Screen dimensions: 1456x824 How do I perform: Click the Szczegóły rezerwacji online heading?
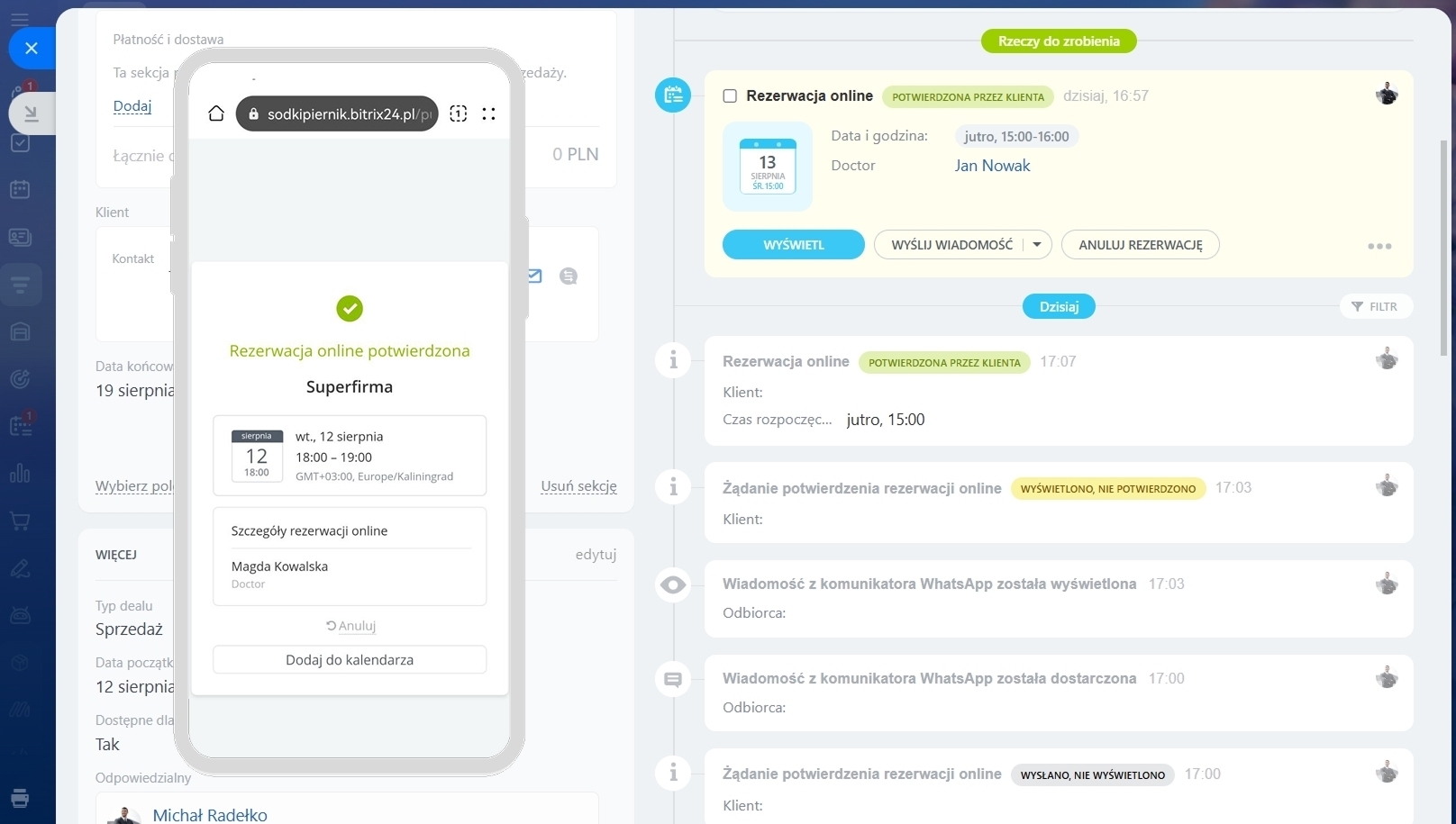[309, 531]
